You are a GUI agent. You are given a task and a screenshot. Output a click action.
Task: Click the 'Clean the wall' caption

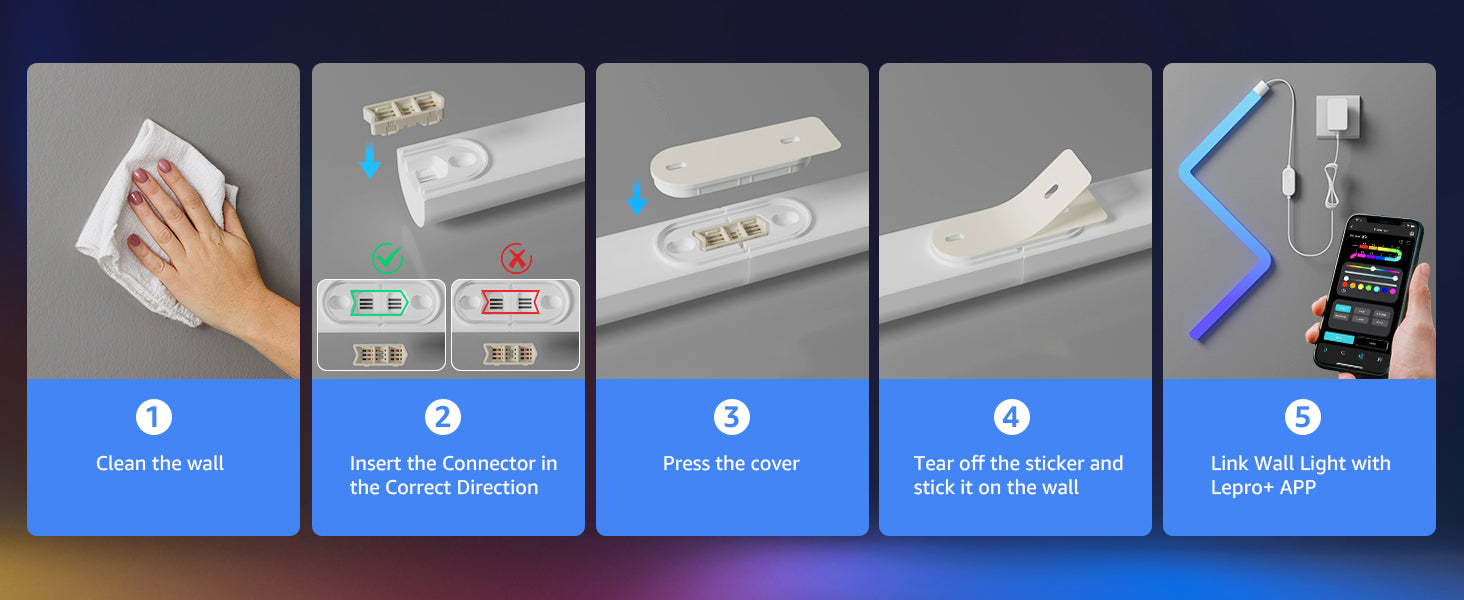point(160,464)
